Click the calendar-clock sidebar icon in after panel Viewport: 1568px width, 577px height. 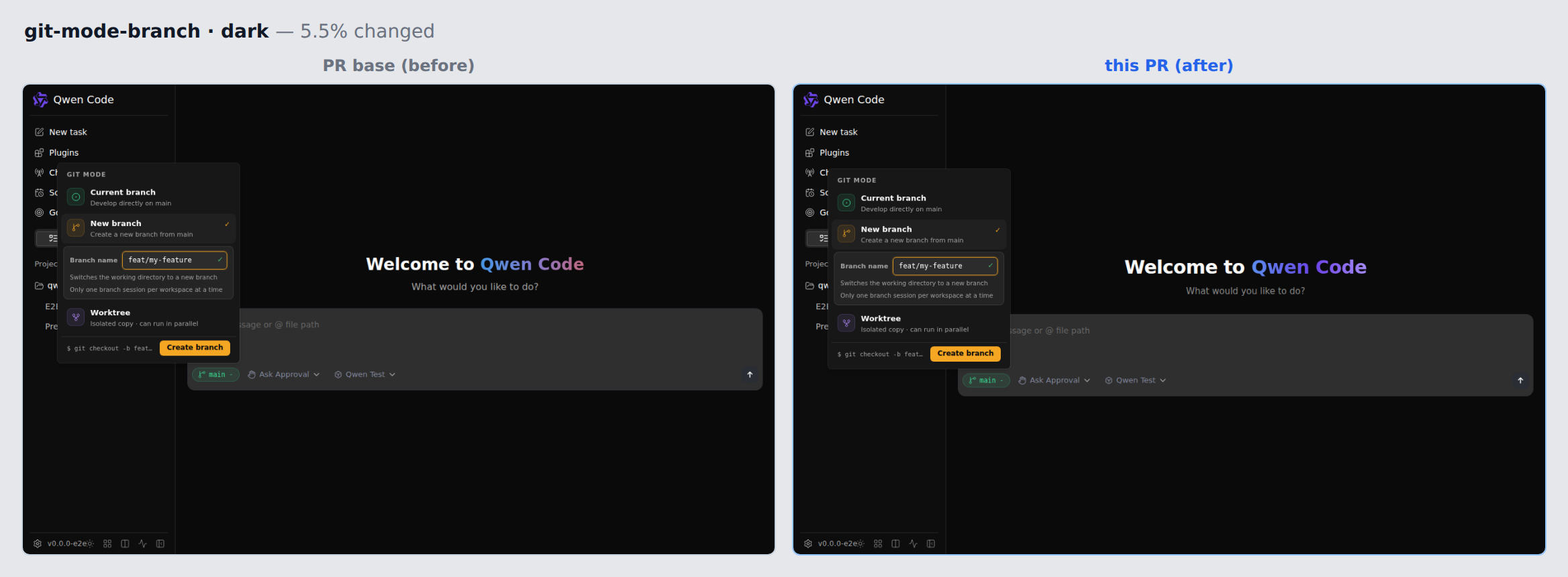(x=810, y=193)
